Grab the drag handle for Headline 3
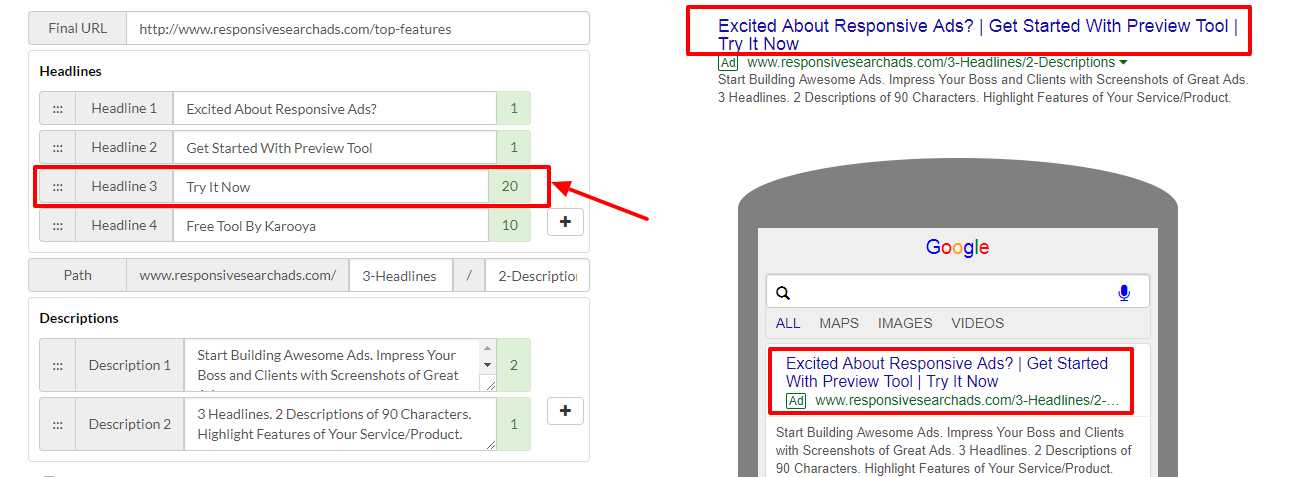 coord(57,186)
